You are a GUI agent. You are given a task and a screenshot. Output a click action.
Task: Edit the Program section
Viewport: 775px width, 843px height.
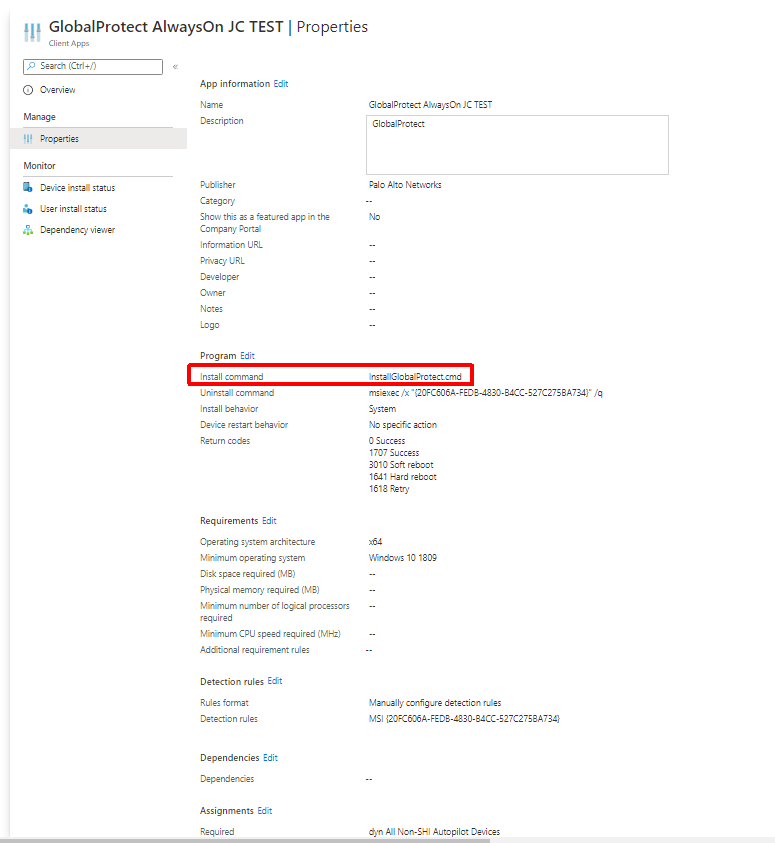pos(247,356)
